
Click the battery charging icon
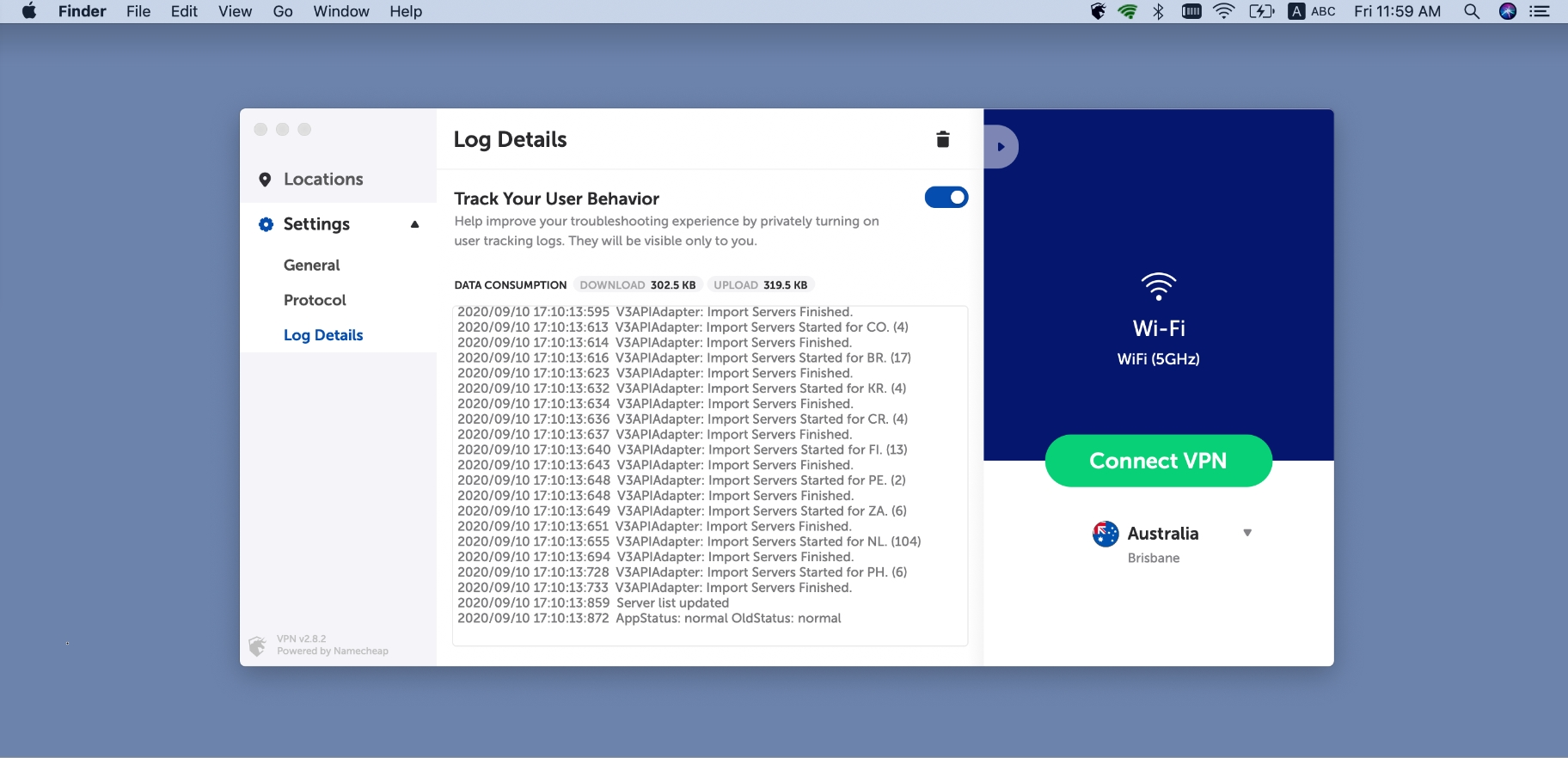click(1261, 11)
